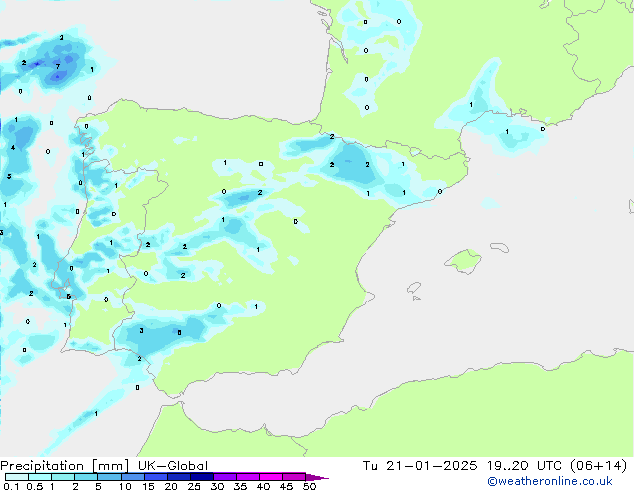Pick the 0.1–0.5 mm palest legend swatch
The image size is (634, 490).
click(x=17, y=477)
